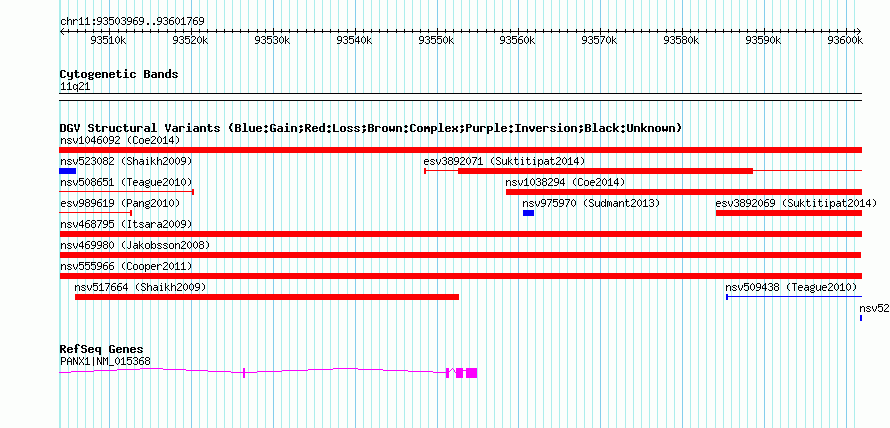Screen dimensions: 890x428
Task: Click the chr11:93503969..93601769 coordinate label
Action: (132, 22)
